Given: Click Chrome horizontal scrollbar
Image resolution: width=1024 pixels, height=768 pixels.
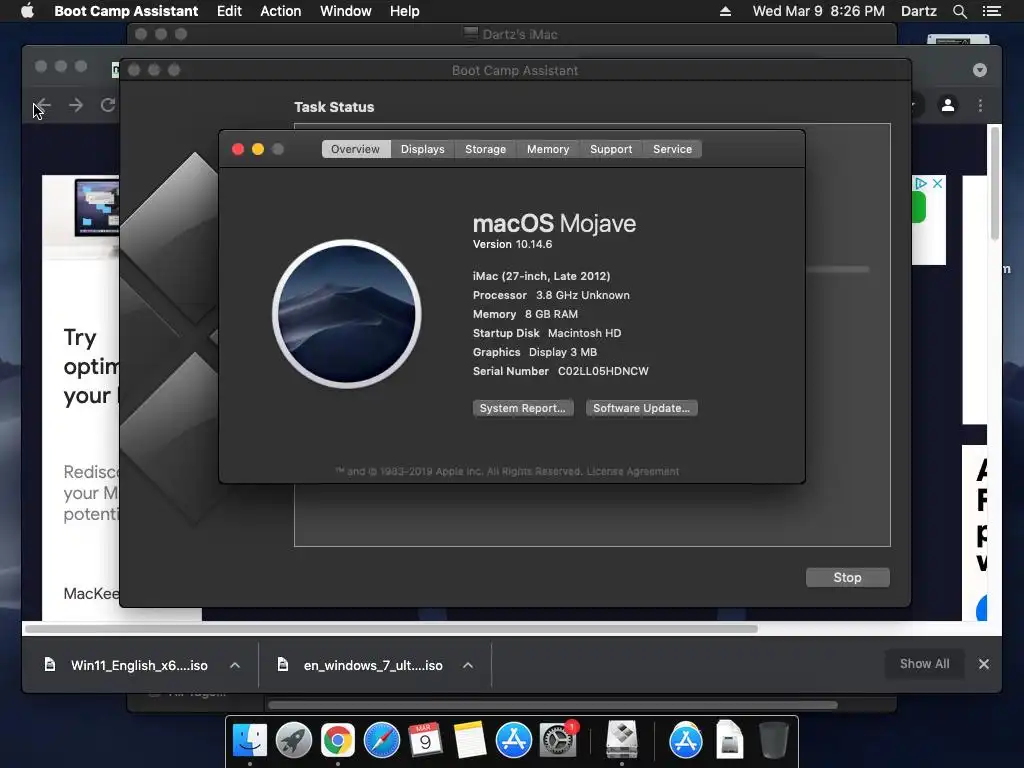Looking at the screenshot, I should click(x=392, y=629).
